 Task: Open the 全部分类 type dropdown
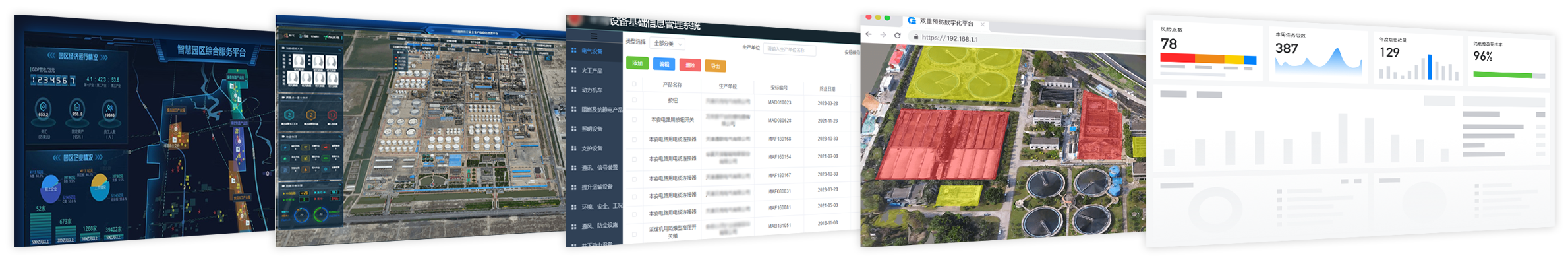tap(668, 44)
